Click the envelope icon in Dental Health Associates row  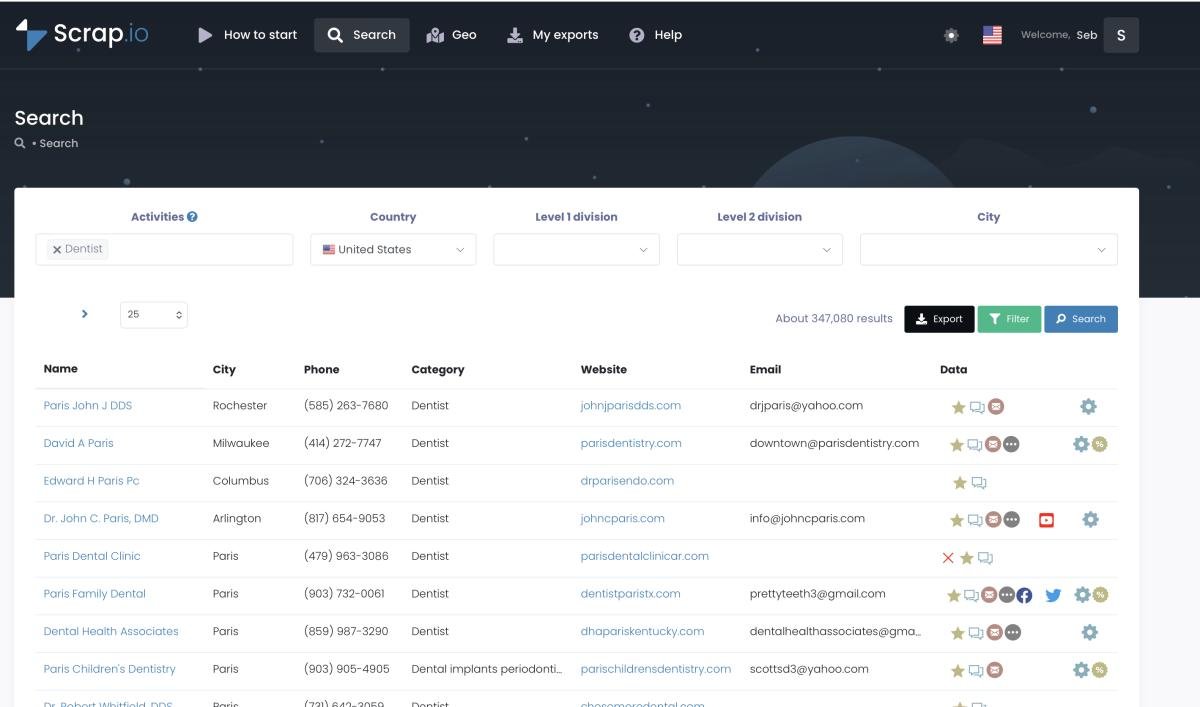tap(994, 632)
